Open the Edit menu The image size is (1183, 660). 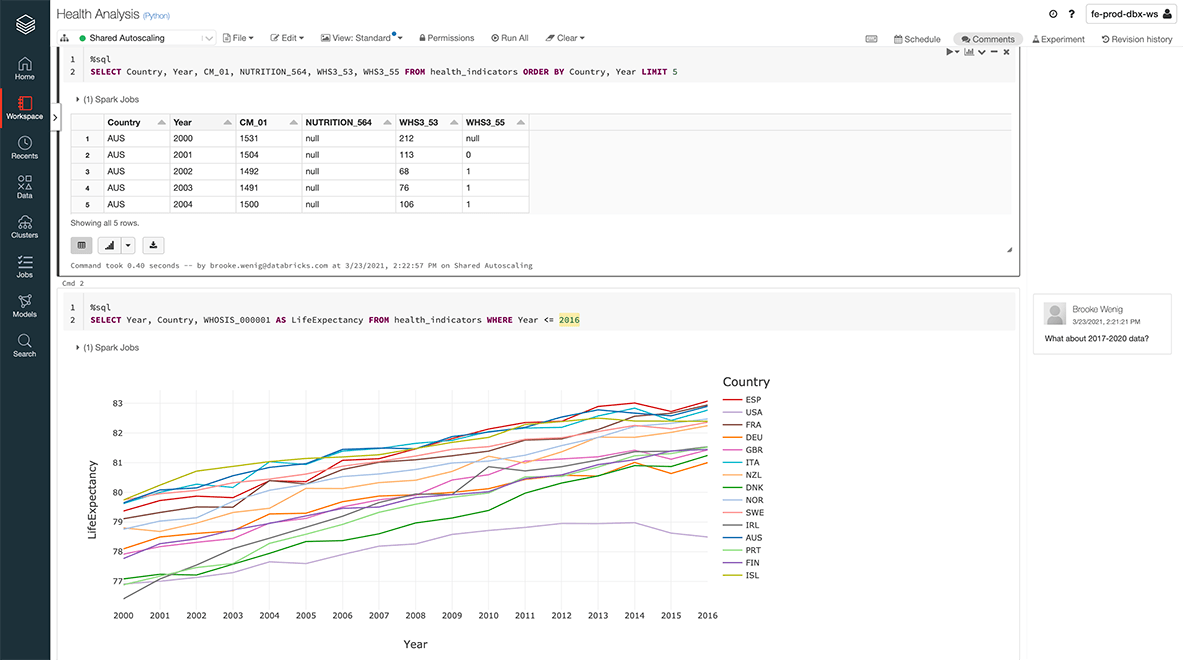pyautogui.click(x=287, y=38)
